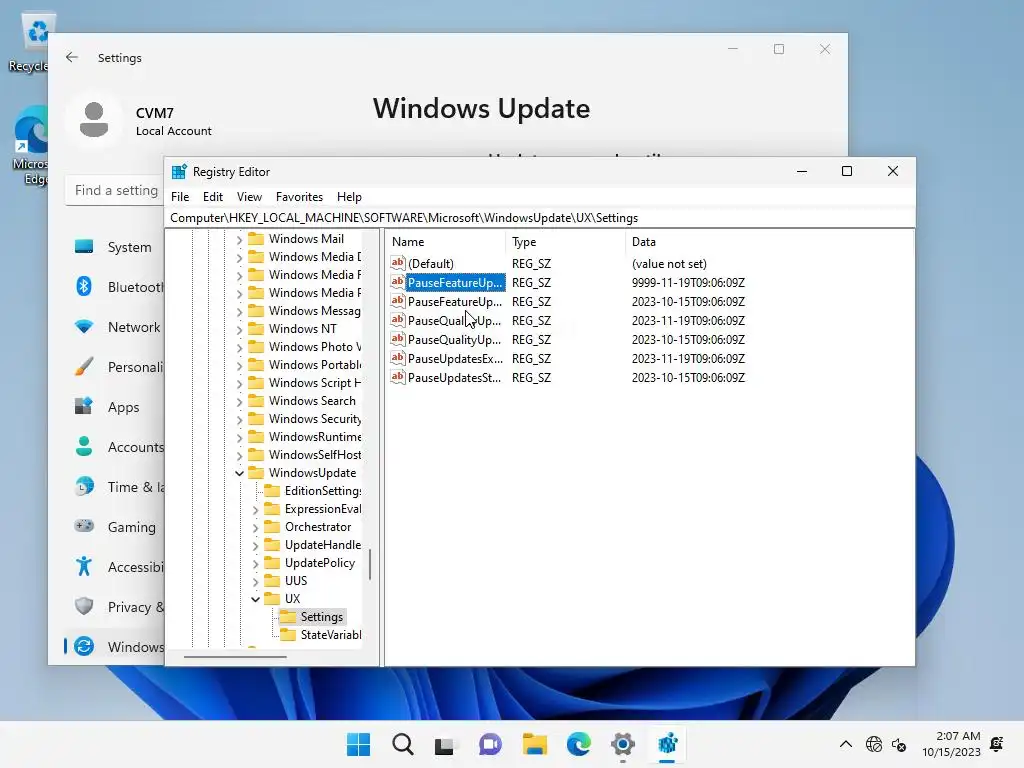Select the Orchestrator folder icon

point(272,527)
